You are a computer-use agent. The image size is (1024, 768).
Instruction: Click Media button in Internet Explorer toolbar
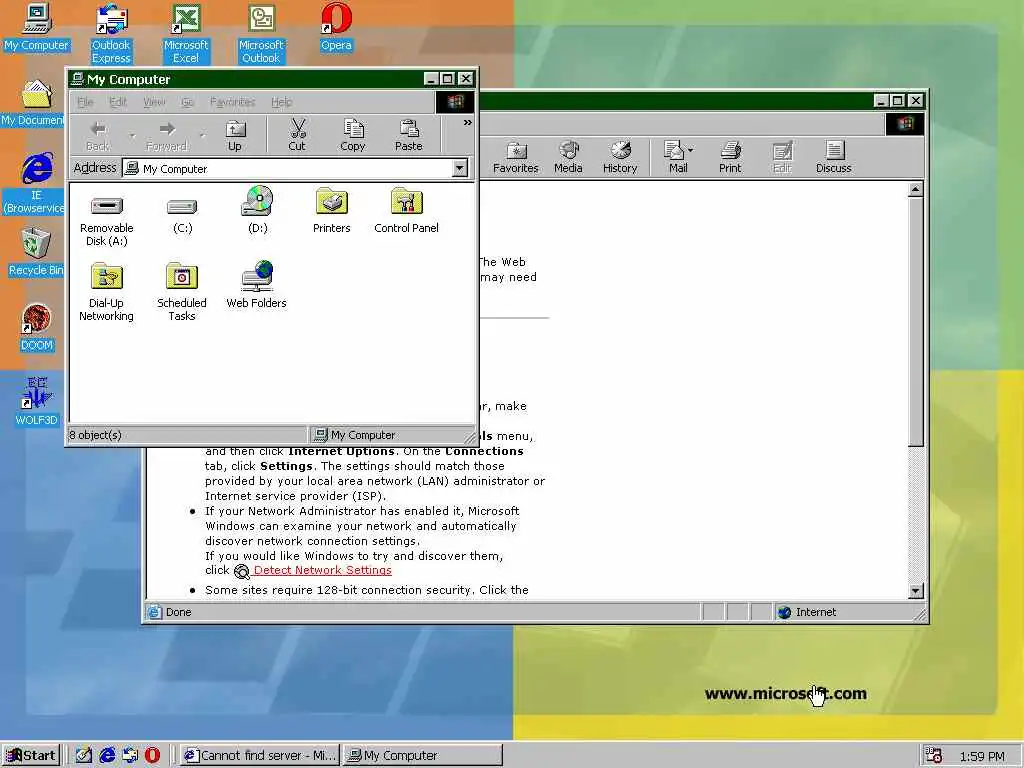click(568, 158)
